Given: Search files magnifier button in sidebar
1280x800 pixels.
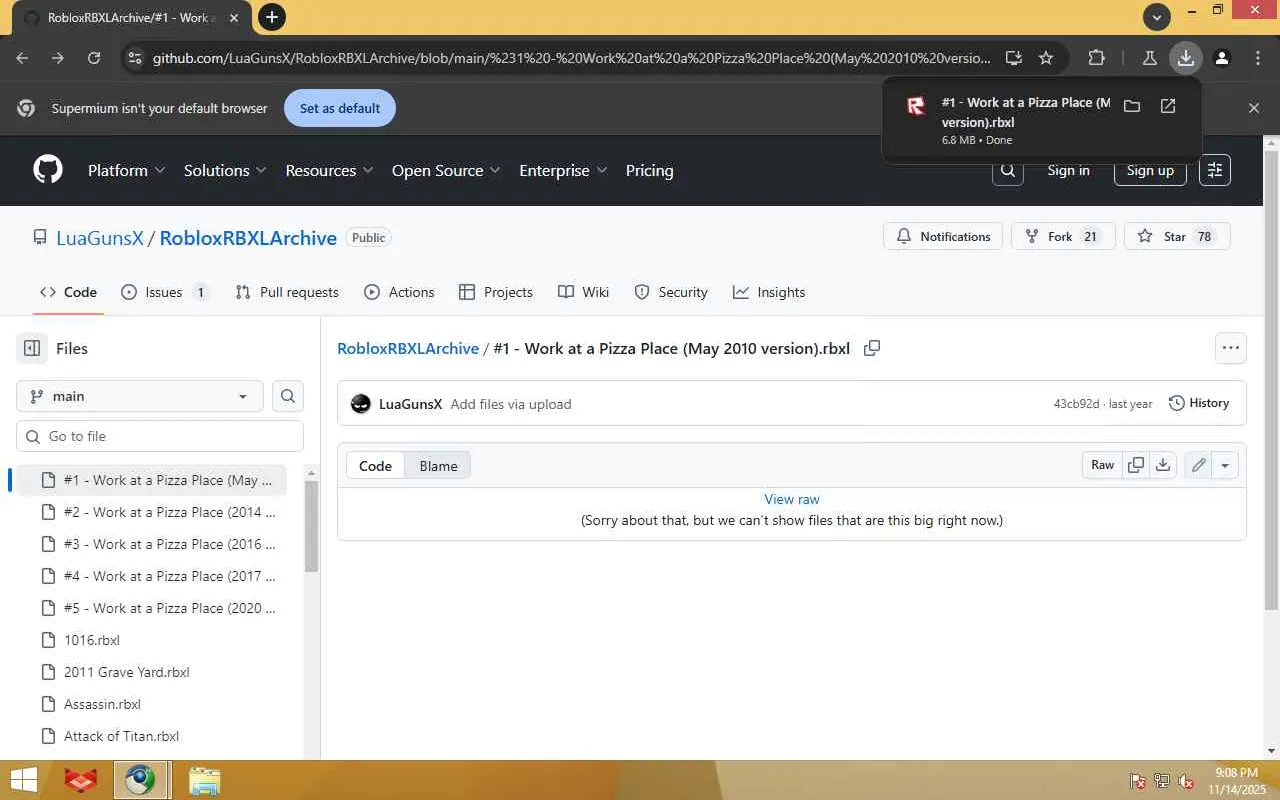Looking at the screenshot, I should tap(288, 396).
